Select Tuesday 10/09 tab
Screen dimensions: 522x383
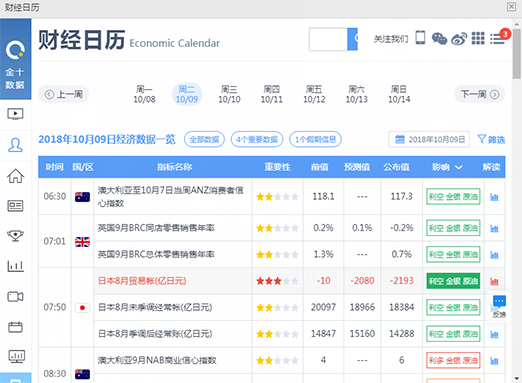[187, 94]
